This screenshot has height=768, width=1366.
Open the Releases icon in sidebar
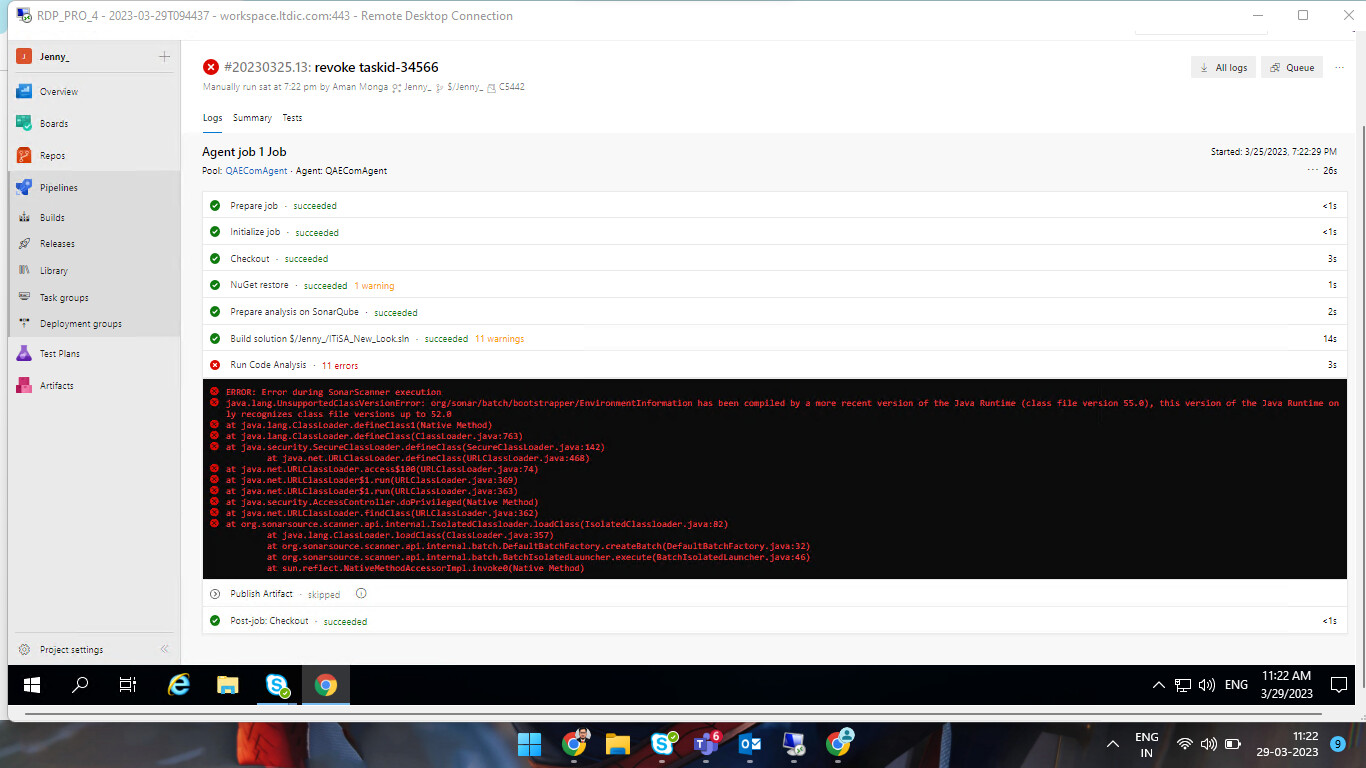pyautogui.click(x=22, y=243)
